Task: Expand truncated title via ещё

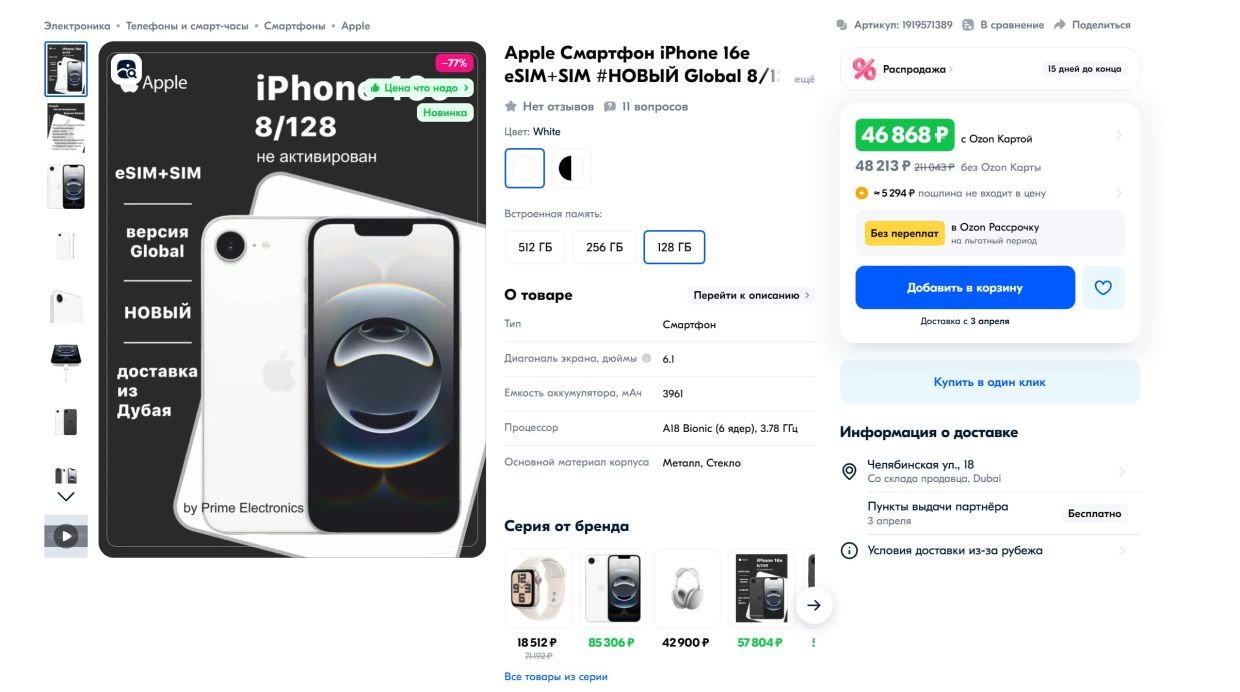Action: (x=804, y=78)
